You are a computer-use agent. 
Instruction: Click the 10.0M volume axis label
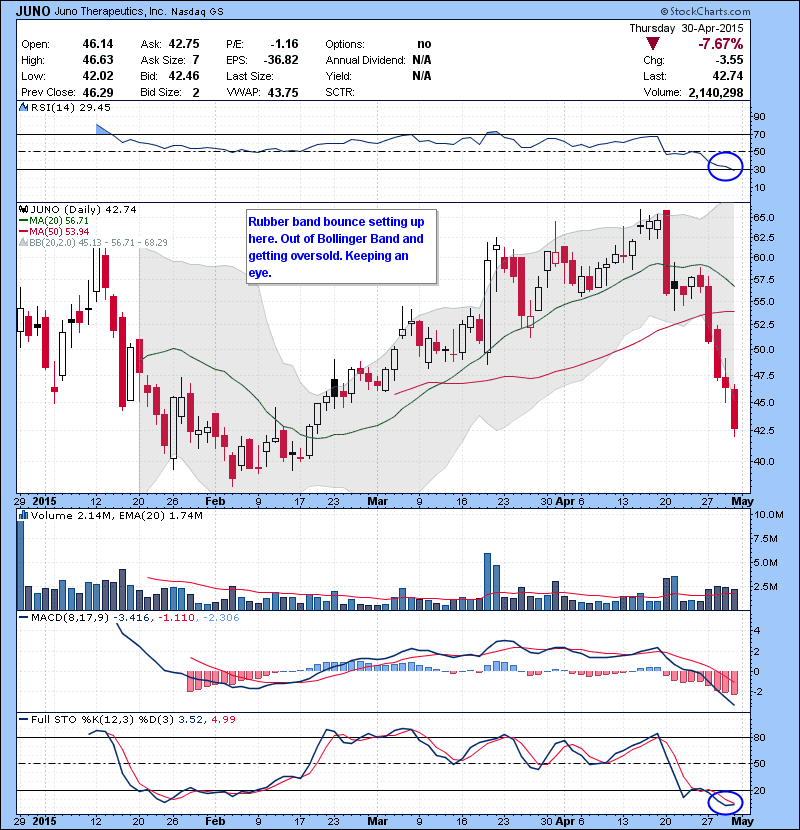coord(769,515)
